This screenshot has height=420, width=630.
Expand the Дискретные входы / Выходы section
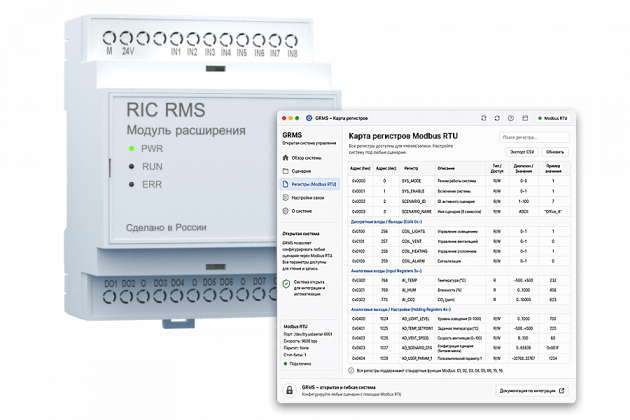pyautogui.click(x=386, y=221)
